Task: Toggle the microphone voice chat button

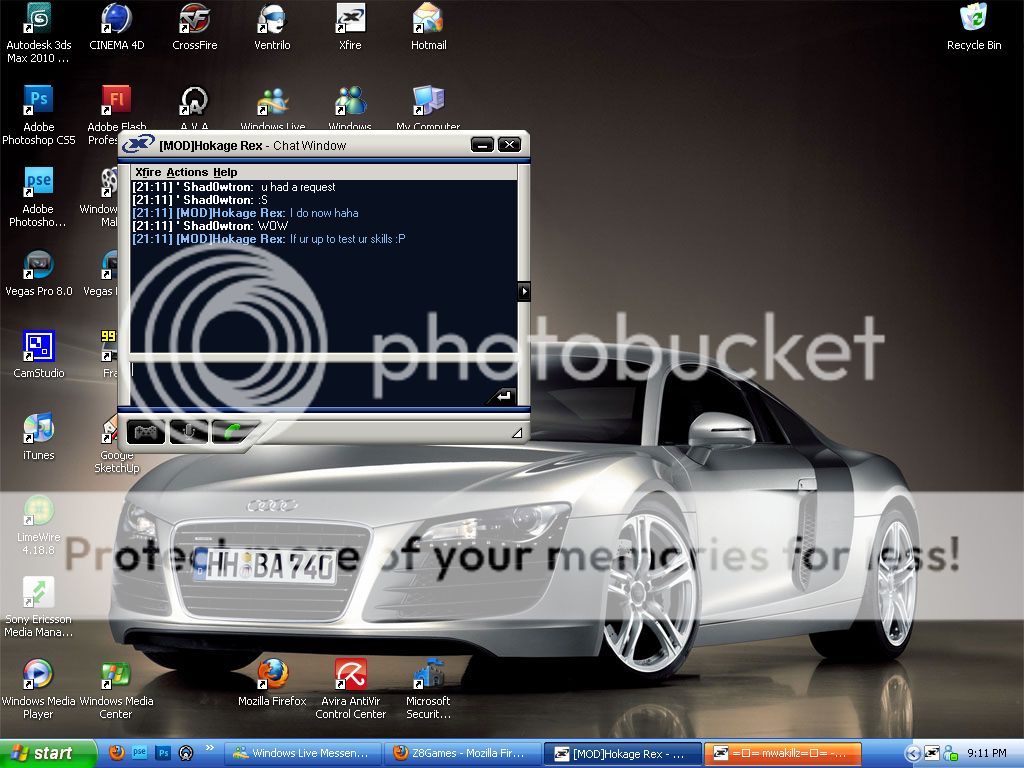Action: [x=188, y=432]
